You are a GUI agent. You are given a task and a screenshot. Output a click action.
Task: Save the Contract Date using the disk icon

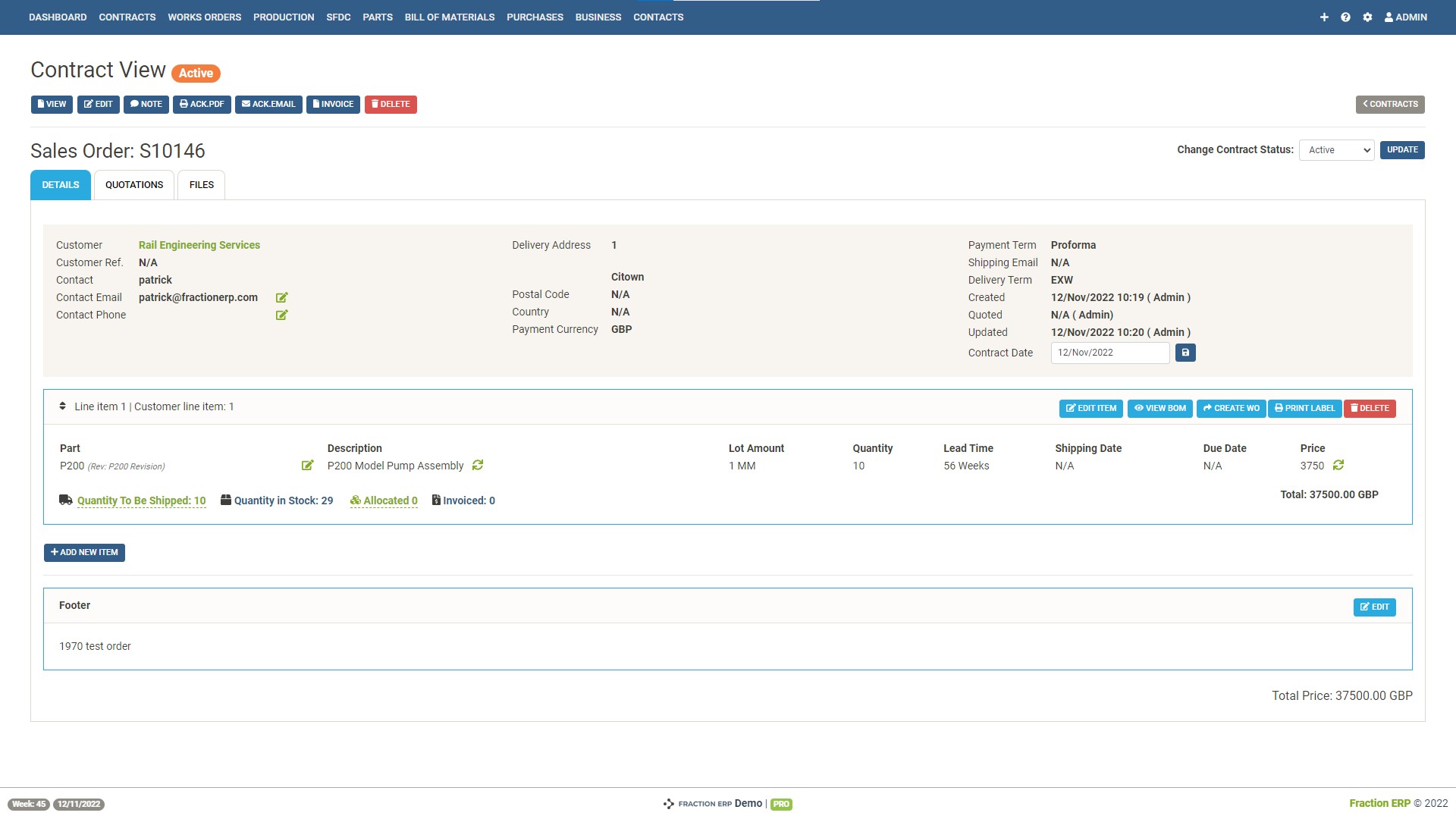[x=1185, y=352]
